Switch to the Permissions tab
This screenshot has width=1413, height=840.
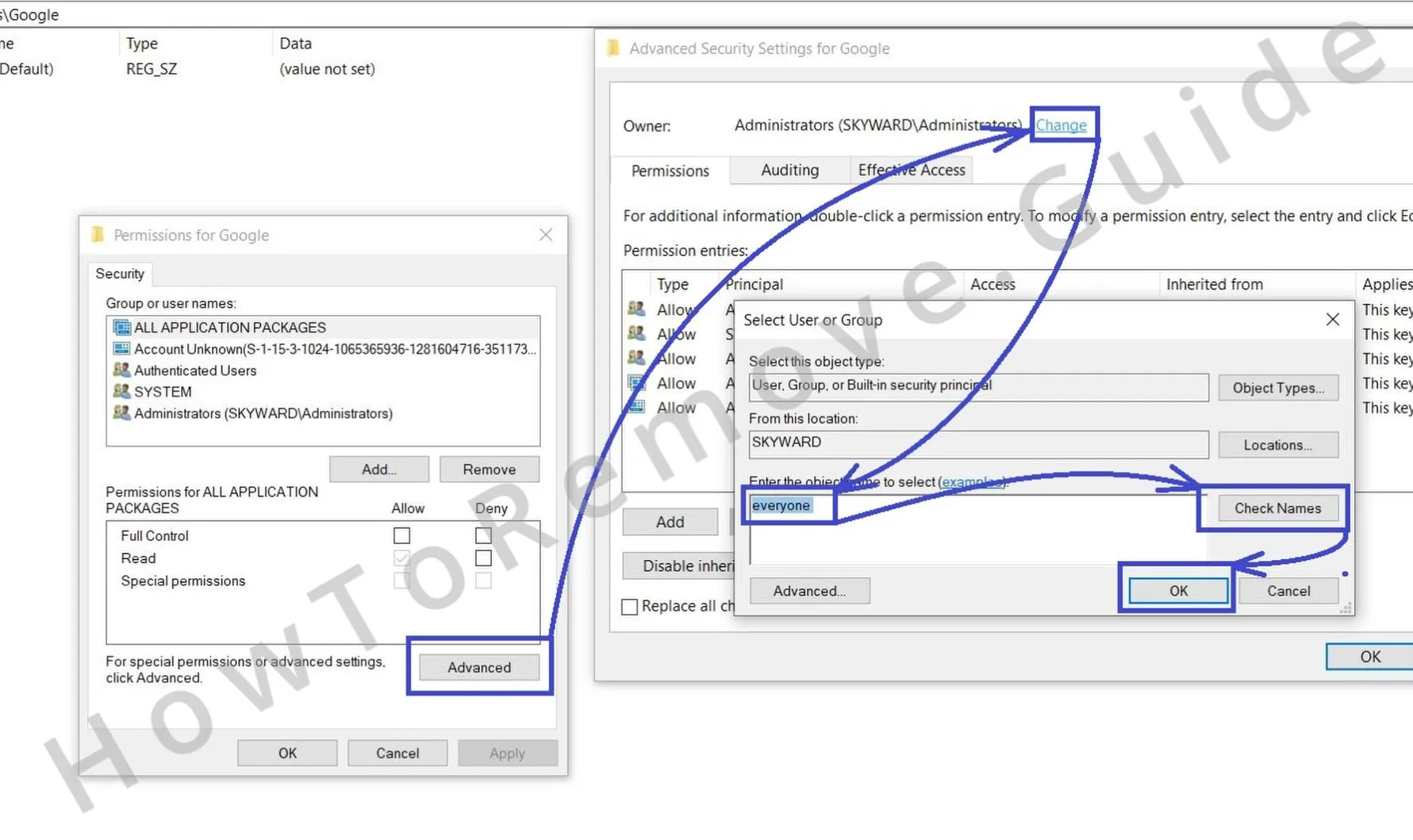tap(670, 171)
